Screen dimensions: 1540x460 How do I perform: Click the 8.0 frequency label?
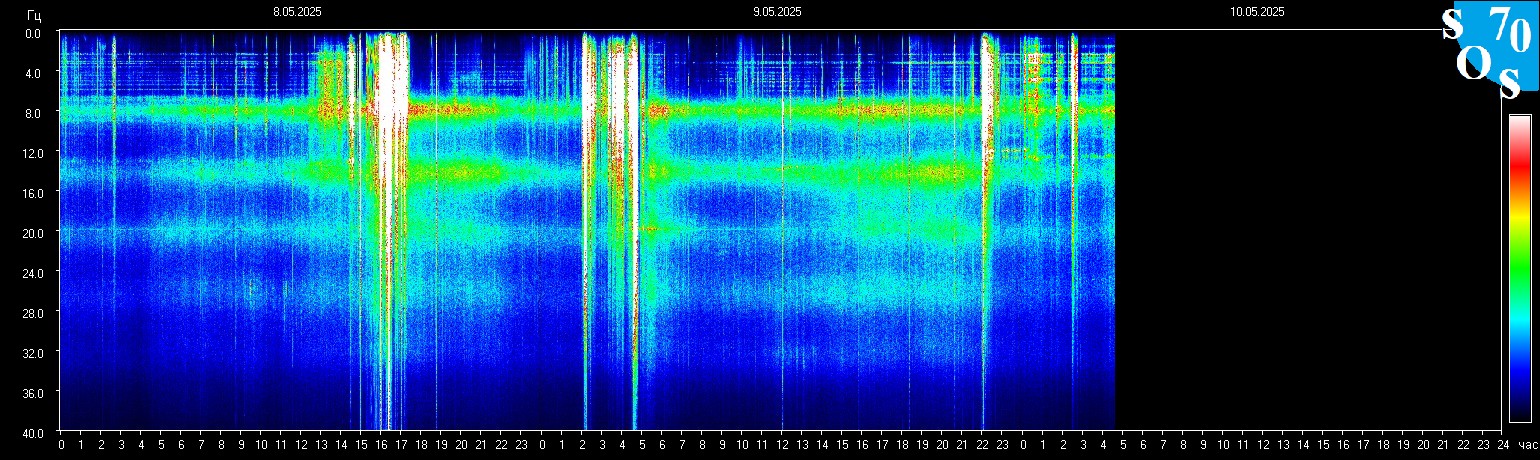[33, 113]
